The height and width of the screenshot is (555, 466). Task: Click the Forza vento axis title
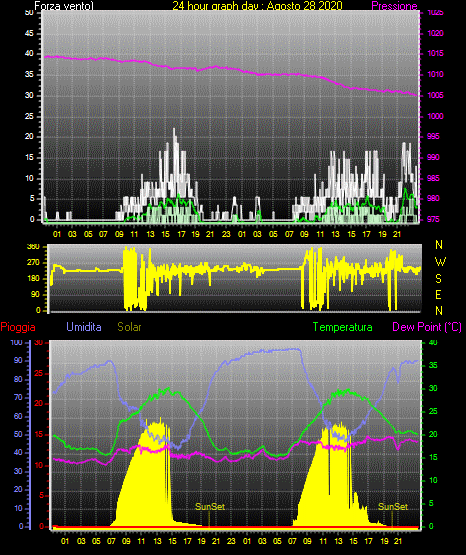(64, 6)
